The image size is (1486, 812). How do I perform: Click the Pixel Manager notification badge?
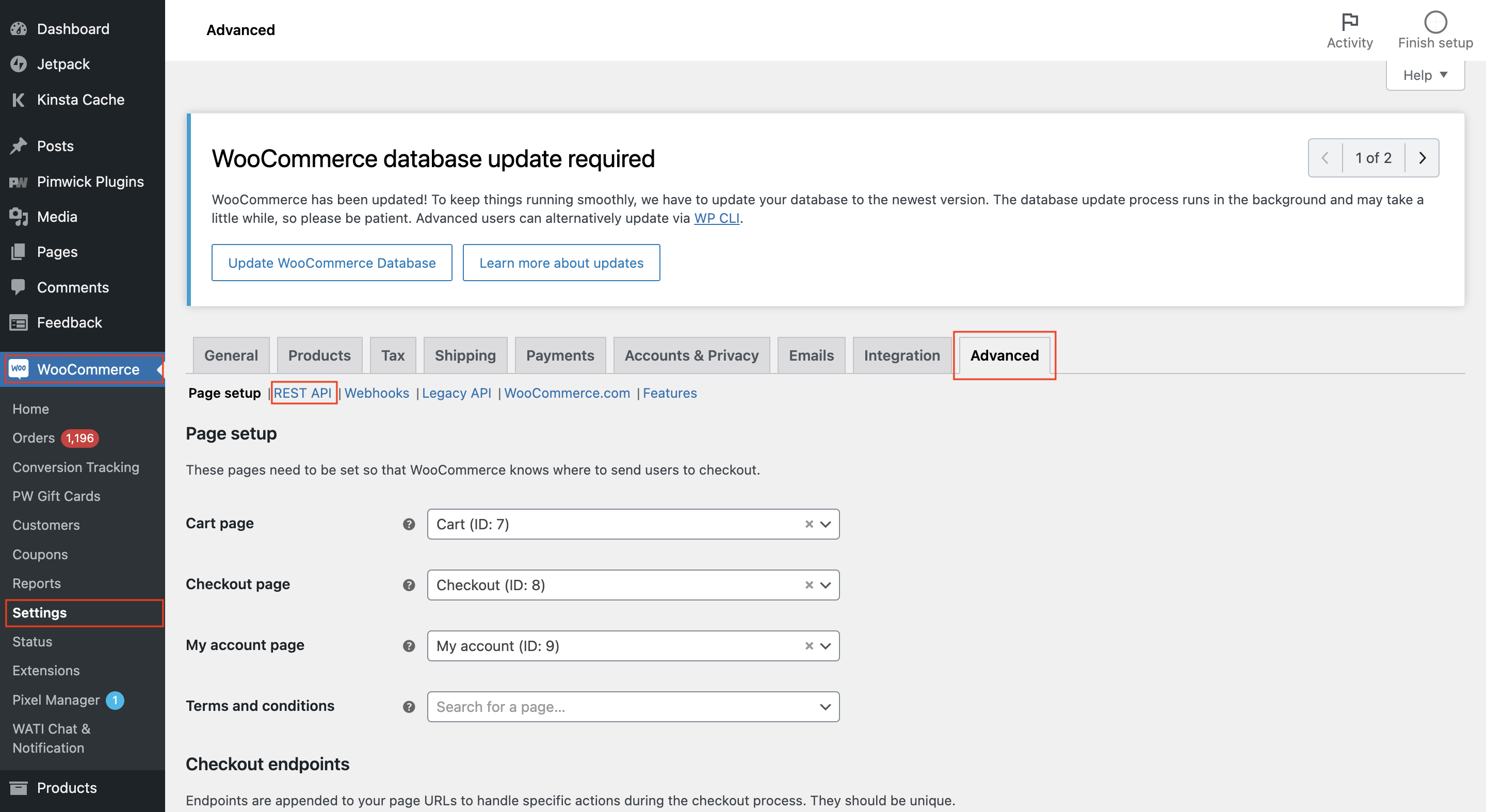[x=115, y=700]
